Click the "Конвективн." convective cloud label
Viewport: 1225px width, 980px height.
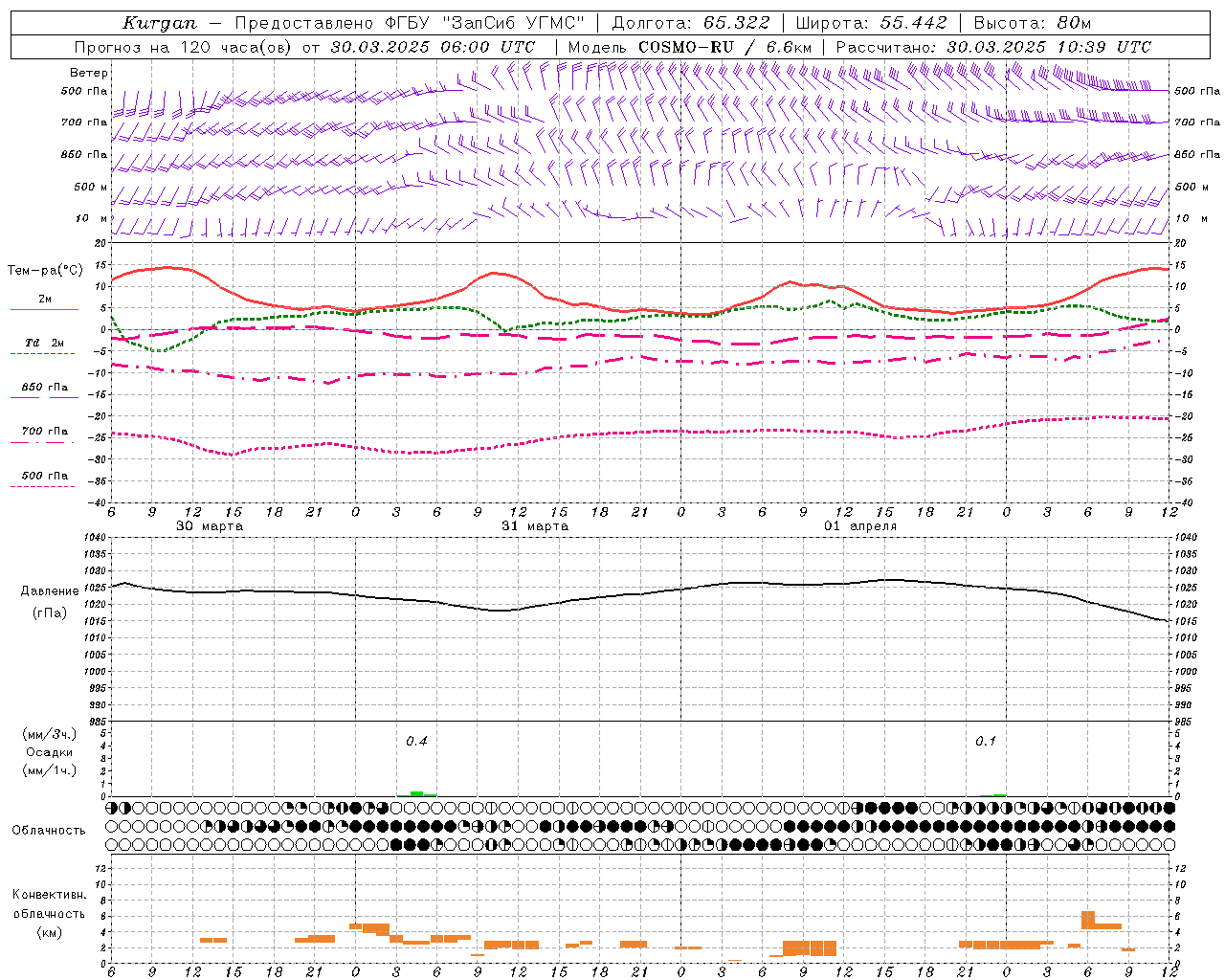coord(49,895)
